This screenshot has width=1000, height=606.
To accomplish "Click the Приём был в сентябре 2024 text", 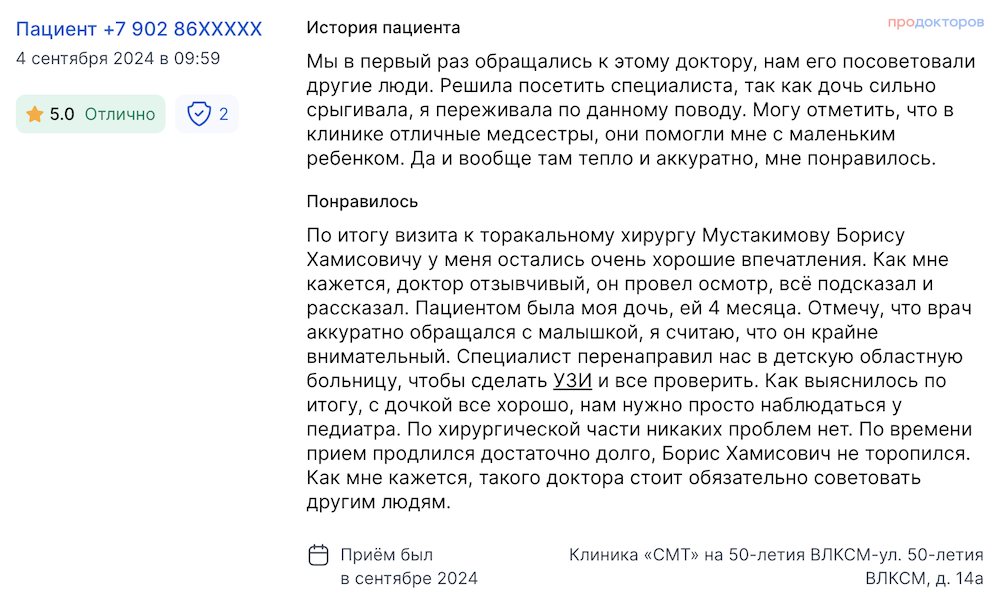I will pos(409,567).
